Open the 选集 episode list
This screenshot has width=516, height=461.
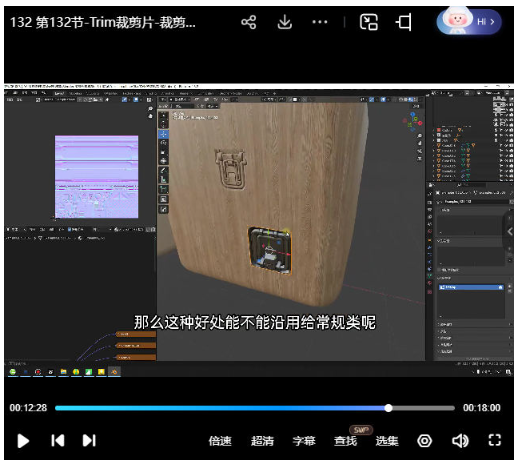387,441
